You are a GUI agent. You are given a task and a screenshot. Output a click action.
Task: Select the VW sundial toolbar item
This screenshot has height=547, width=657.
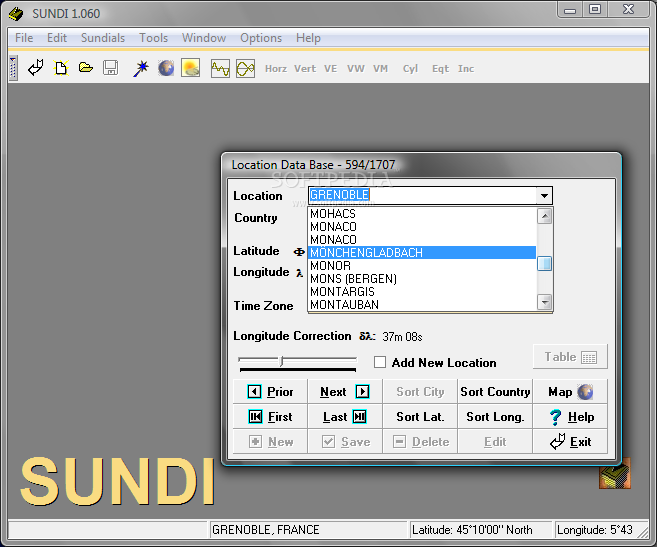coord(356,69)
